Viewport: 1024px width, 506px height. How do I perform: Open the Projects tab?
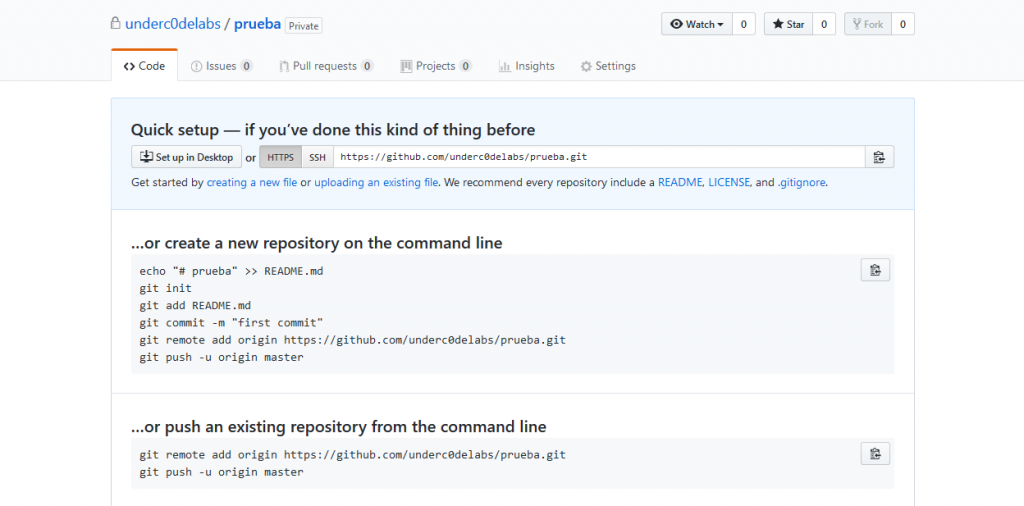tap(436, 66)
